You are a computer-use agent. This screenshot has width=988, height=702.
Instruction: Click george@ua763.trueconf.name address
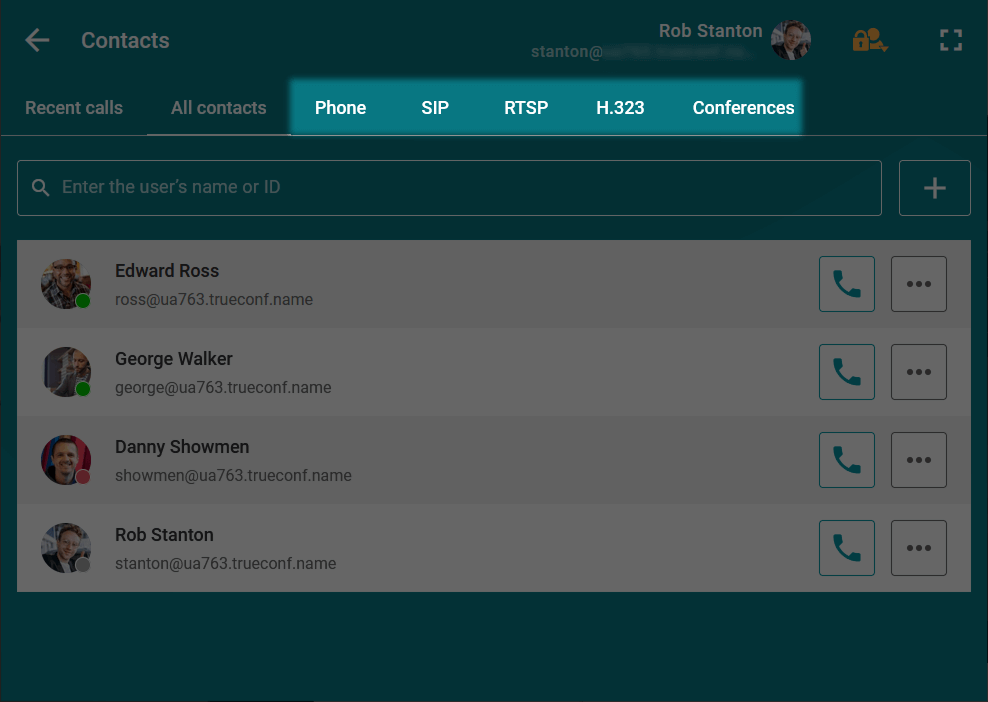[223, 388]
